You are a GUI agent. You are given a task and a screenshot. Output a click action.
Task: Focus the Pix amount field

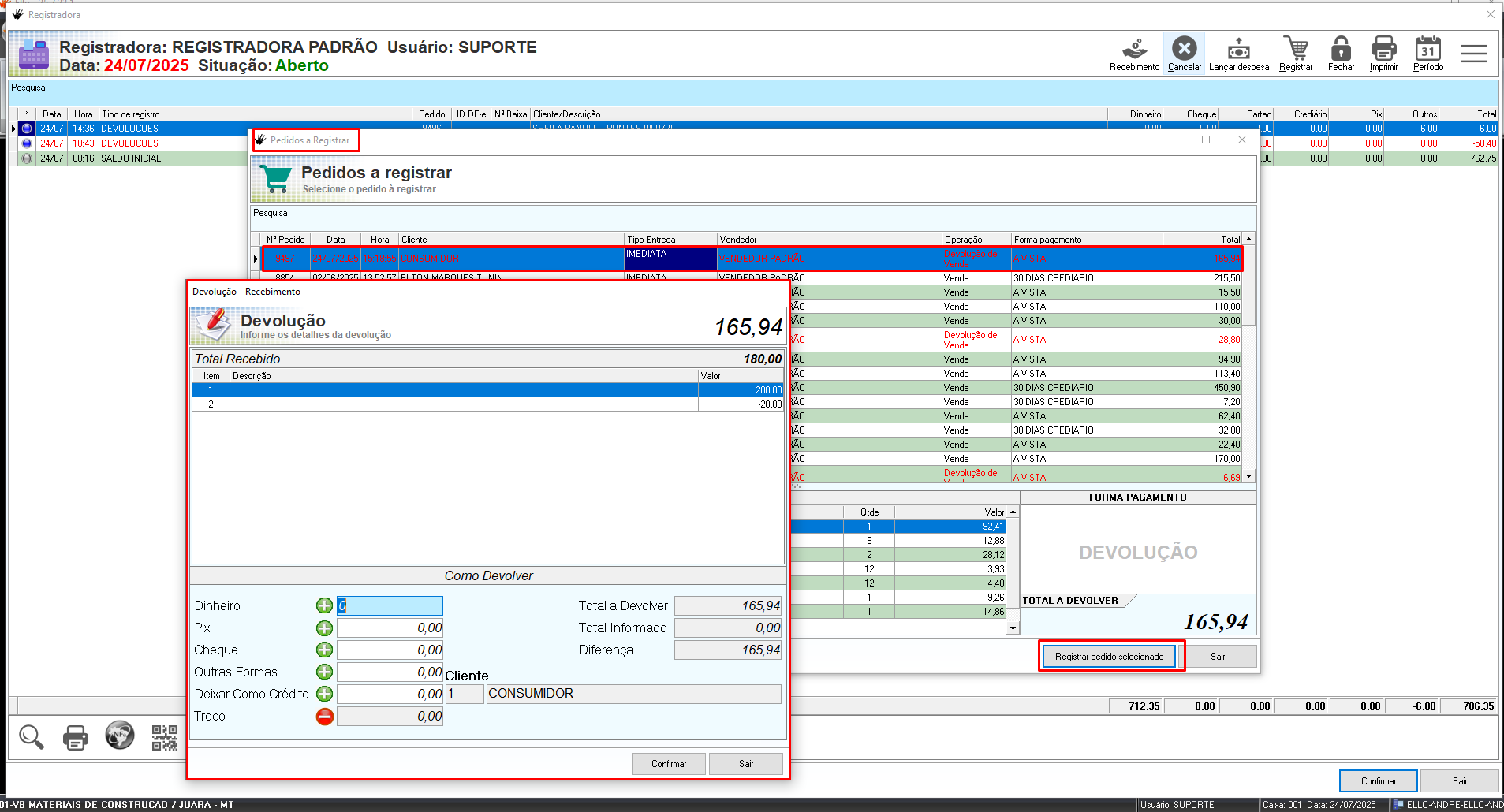(390, 628)
